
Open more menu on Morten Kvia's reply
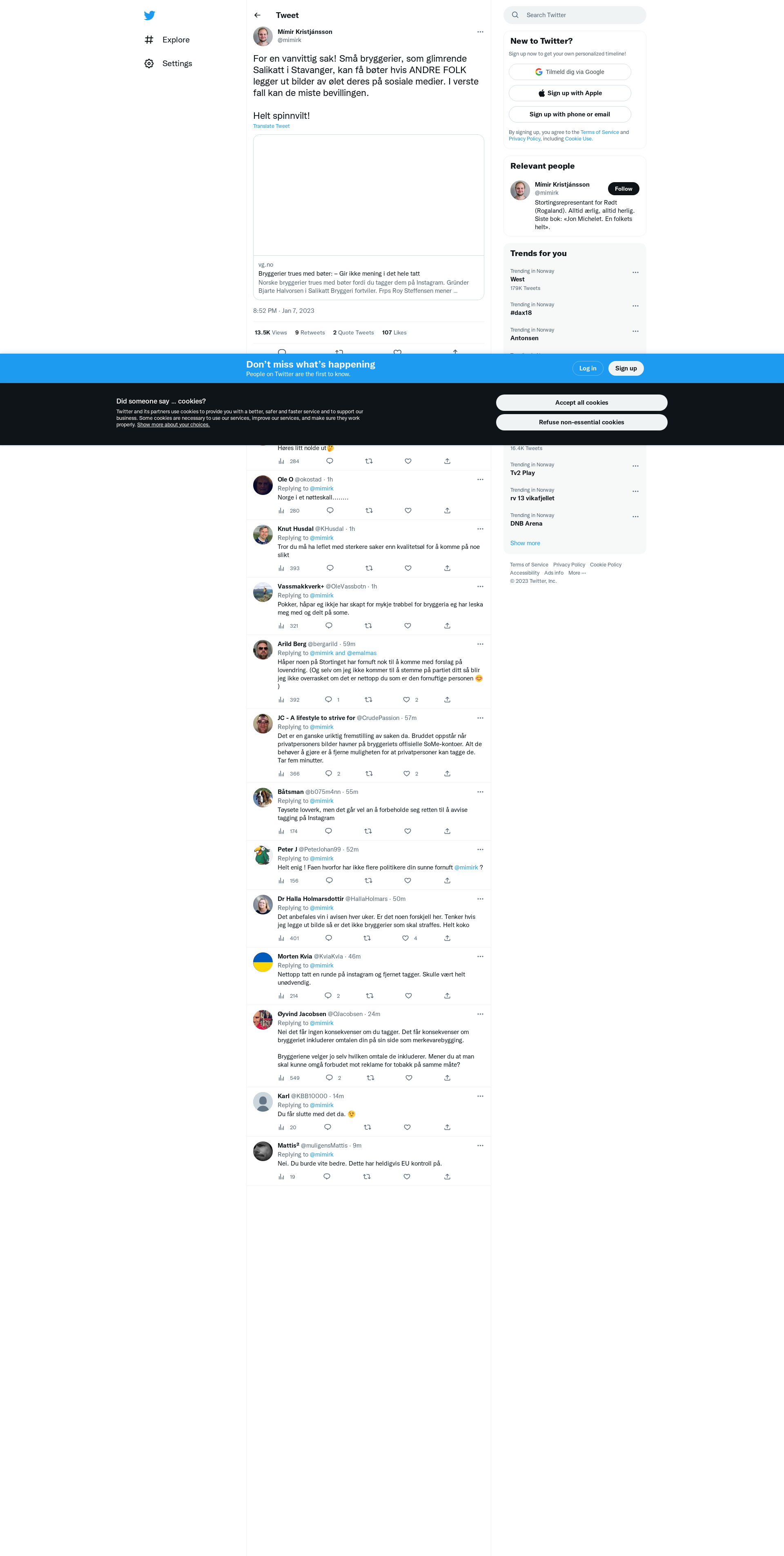tap(480, 957)
